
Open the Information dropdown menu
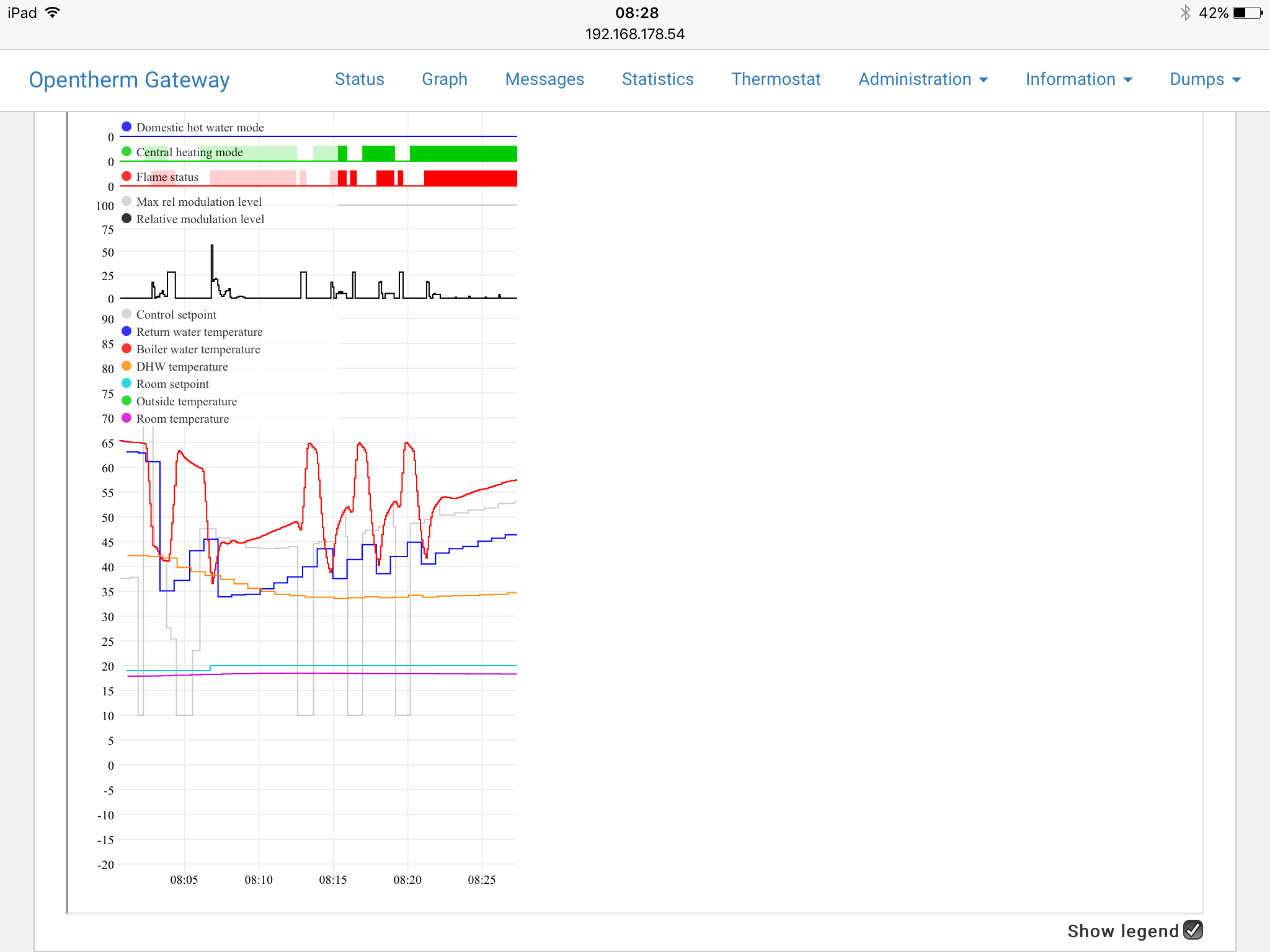[x=1078, y=79]
